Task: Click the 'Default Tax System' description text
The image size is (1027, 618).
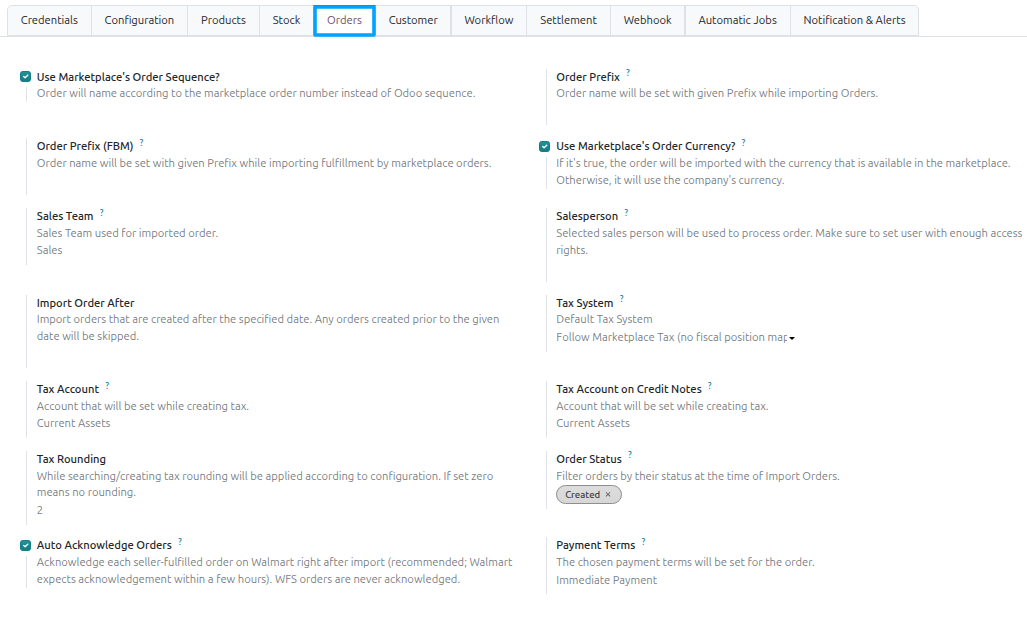Action: coord(604,319)
